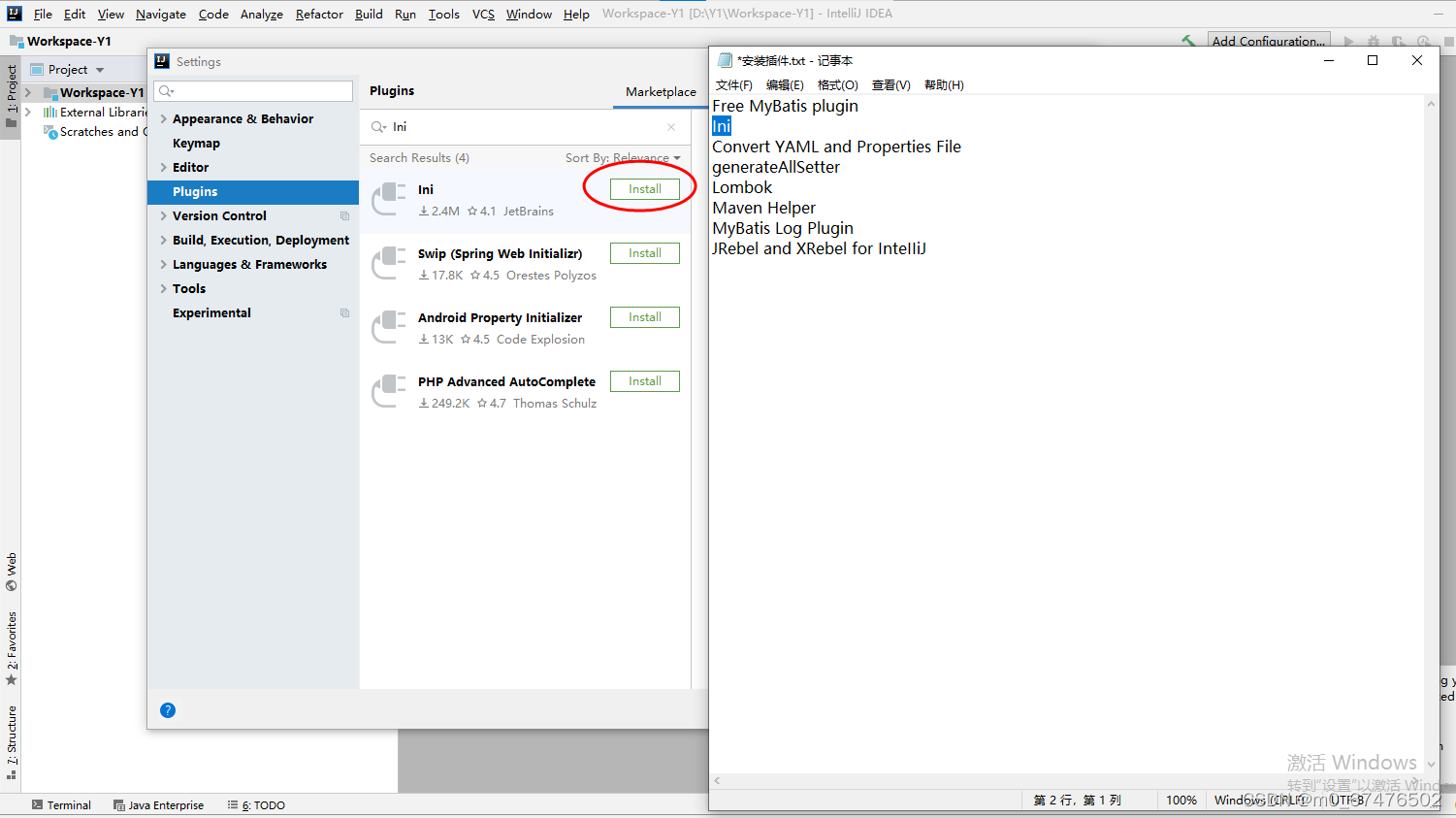Click Notepad scroll up arrow
Screen dimensions: 1456x818
(1431, 104)
